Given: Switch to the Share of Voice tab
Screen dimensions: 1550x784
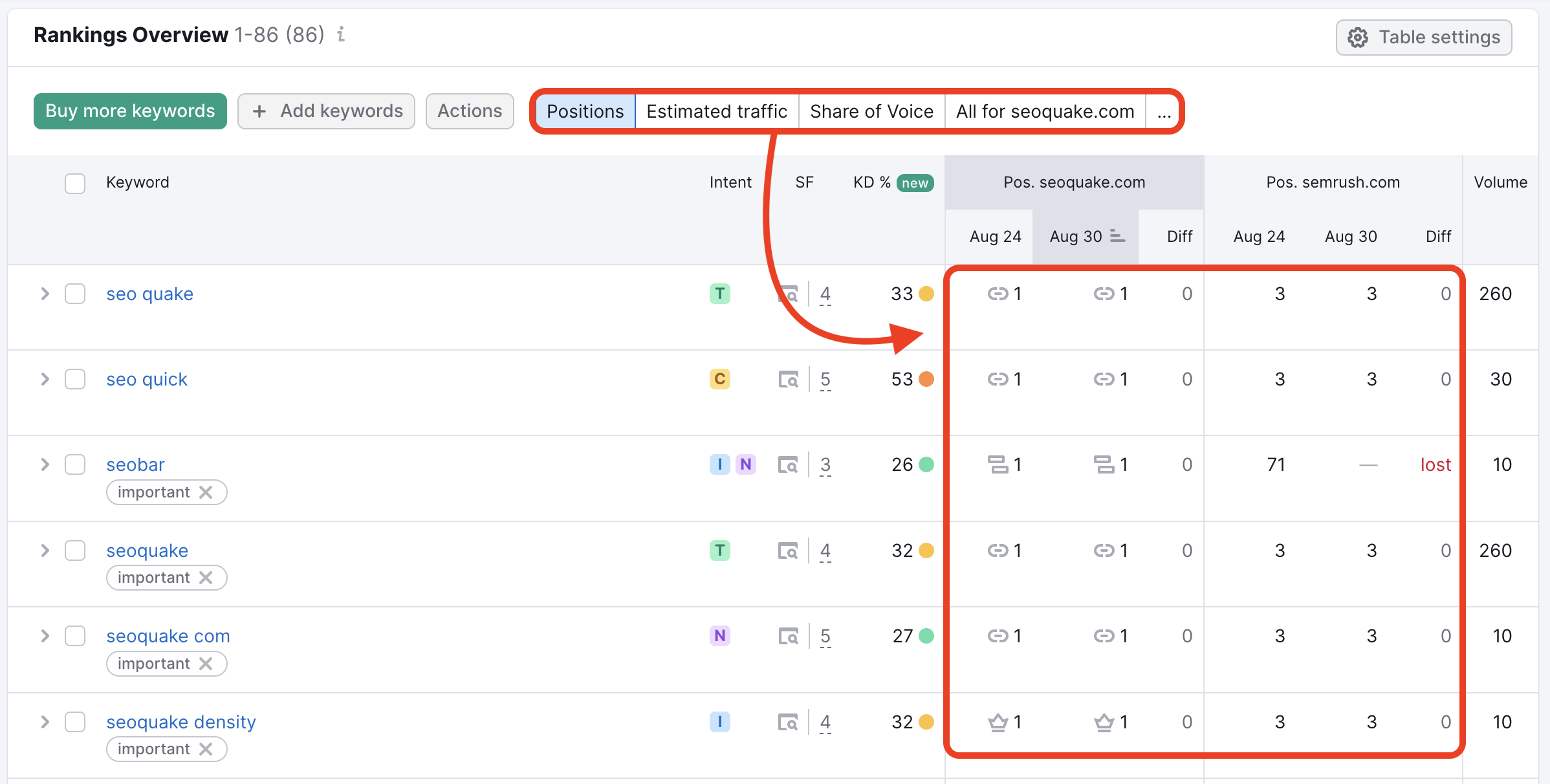Looking at the screenshot, I should point(871,111).
